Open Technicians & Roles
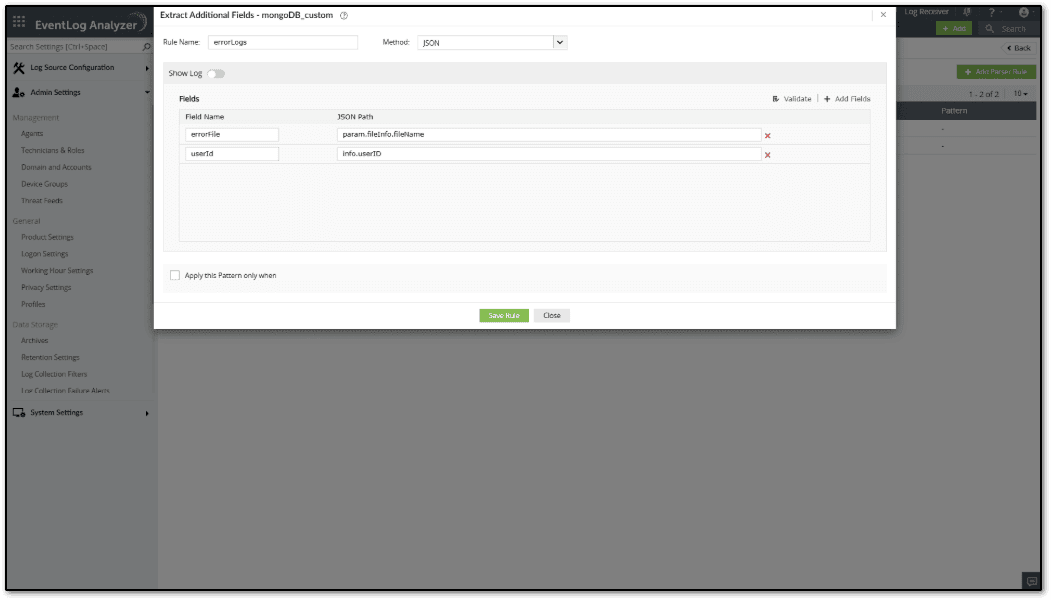The image size is (1051, 600). (52, 150)
